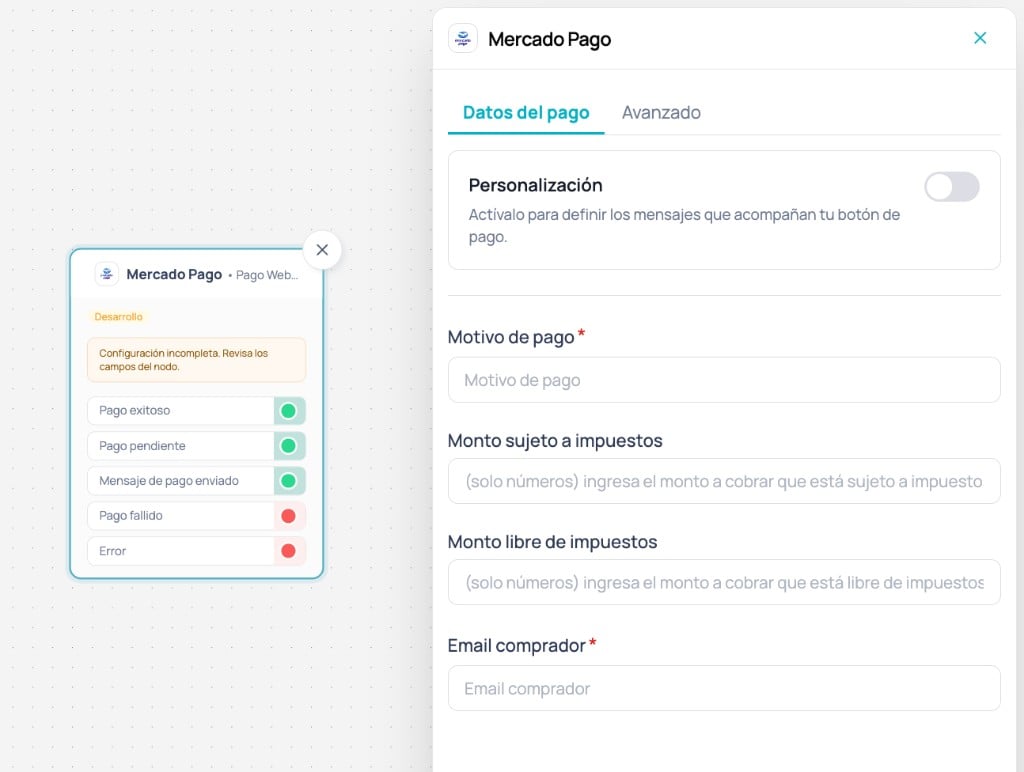Select the Email comprador input field
Image resolution: width=1024 pixels, height=772 pixels.
[x=724, y=688]
